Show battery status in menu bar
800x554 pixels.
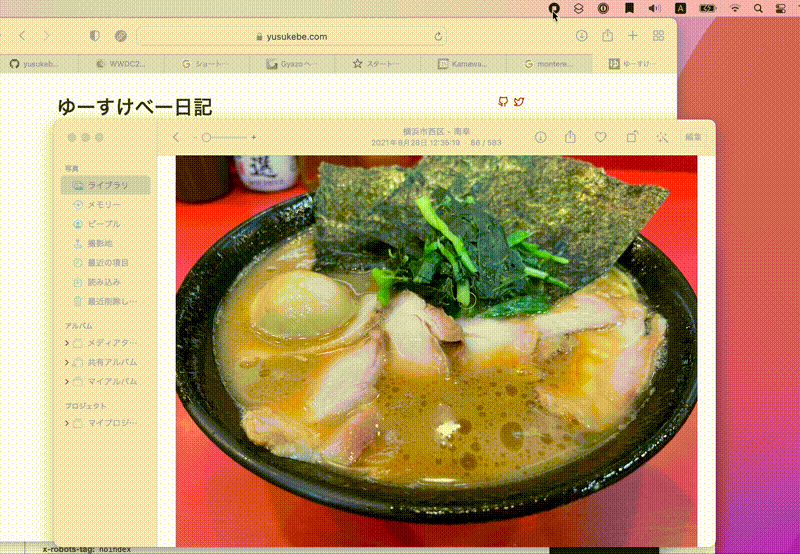(x=707, y=8)
